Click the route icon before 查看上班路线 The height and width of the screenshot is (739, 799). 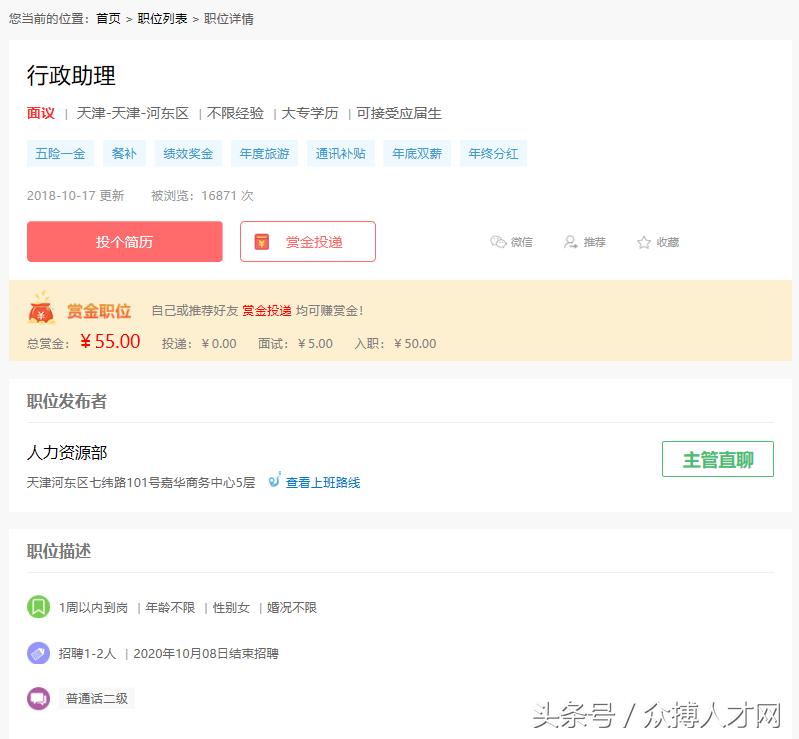(x=275, y=480)
